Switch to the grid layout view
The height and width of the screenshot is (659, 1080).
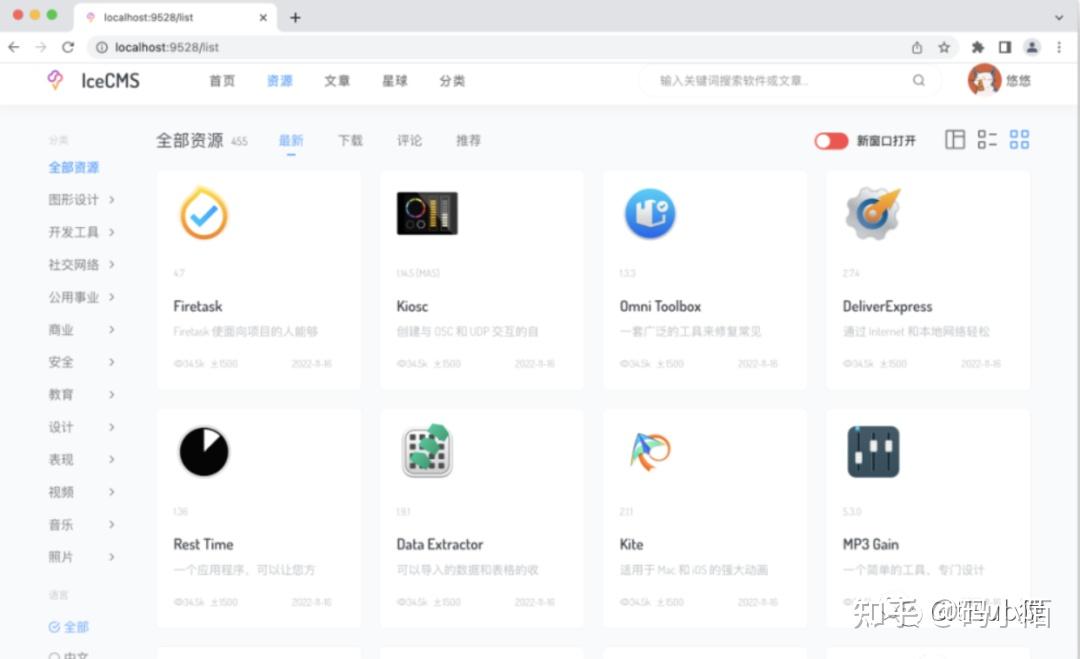[1019, 140]
